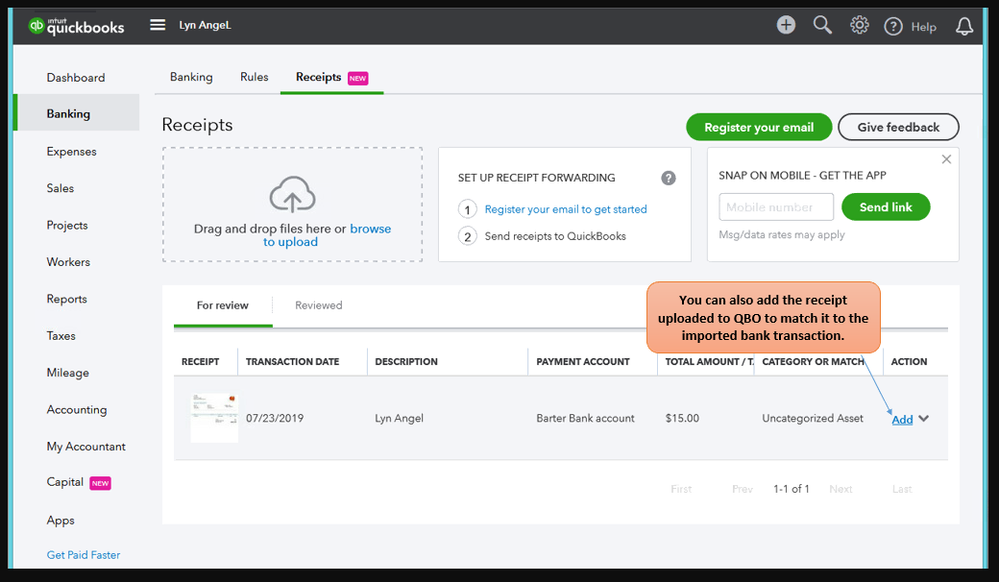This screenshot has width=999, height=582.
Task: Select the Receipts tab
Action: pos(331,77)
